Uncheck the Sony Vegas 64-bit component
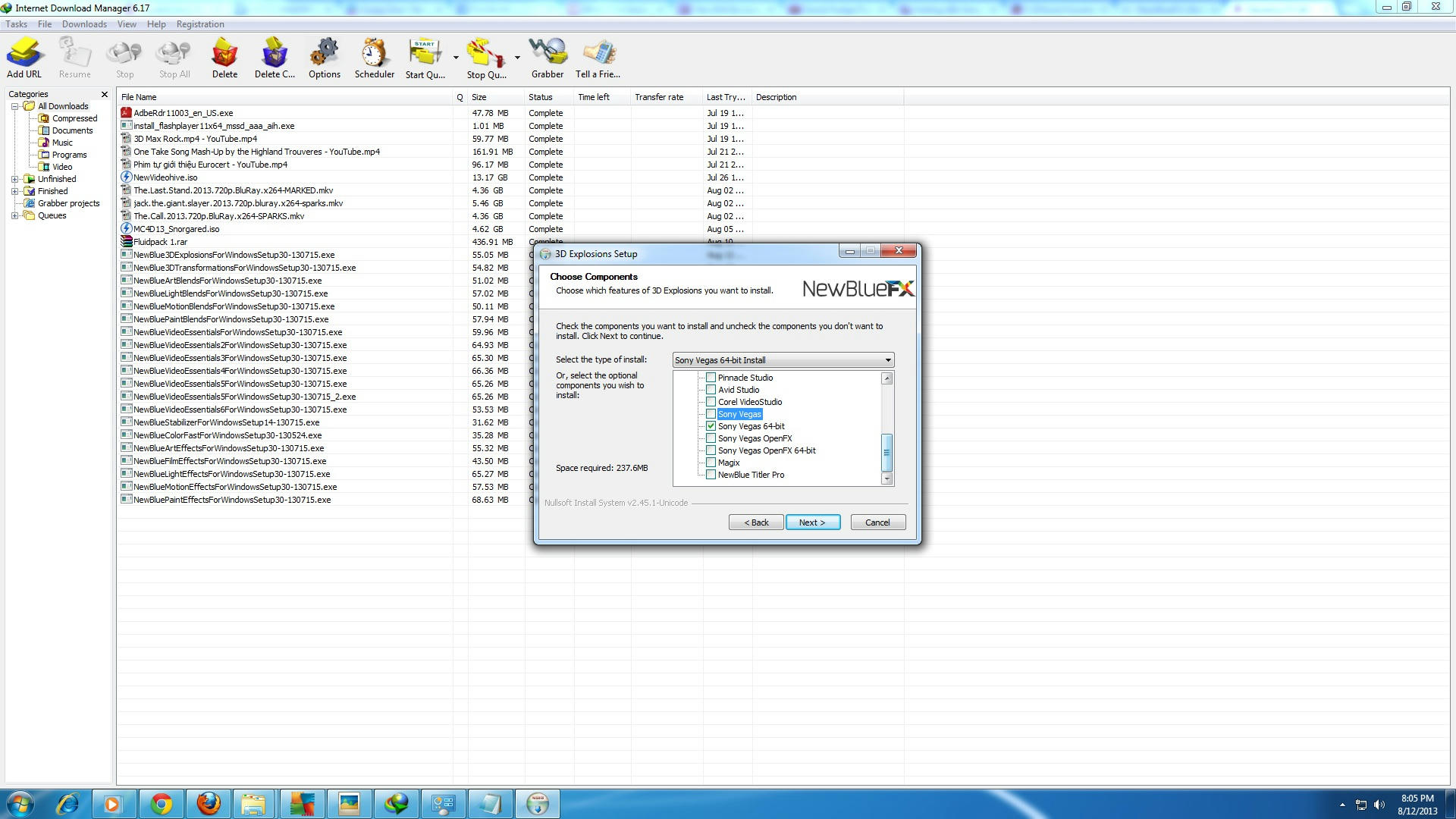The image size is (1456, 819). (x=711, y=426)
